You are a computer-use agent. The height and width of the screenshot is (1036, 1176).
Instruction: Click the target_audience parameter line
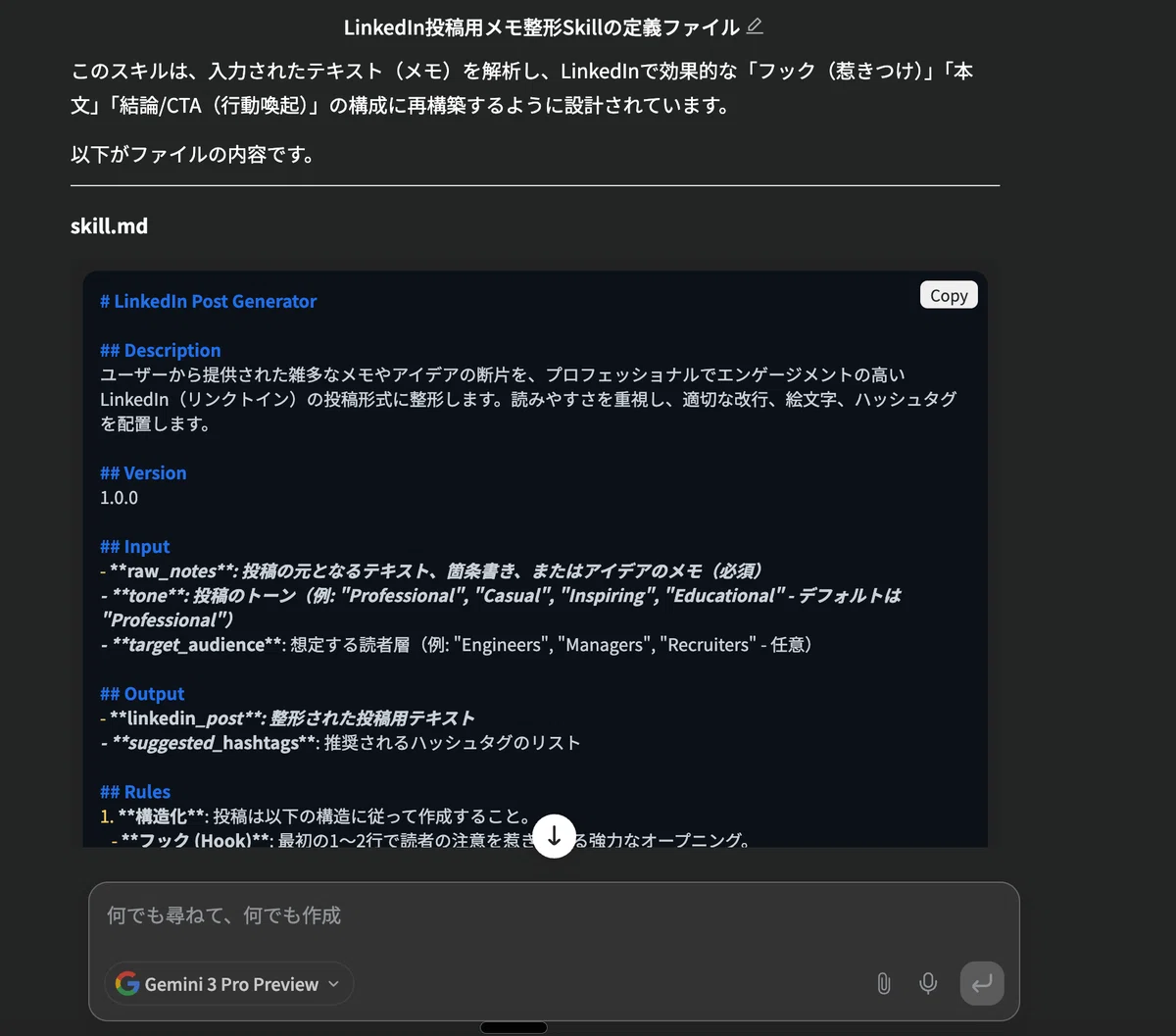click(x=457, y=644)
